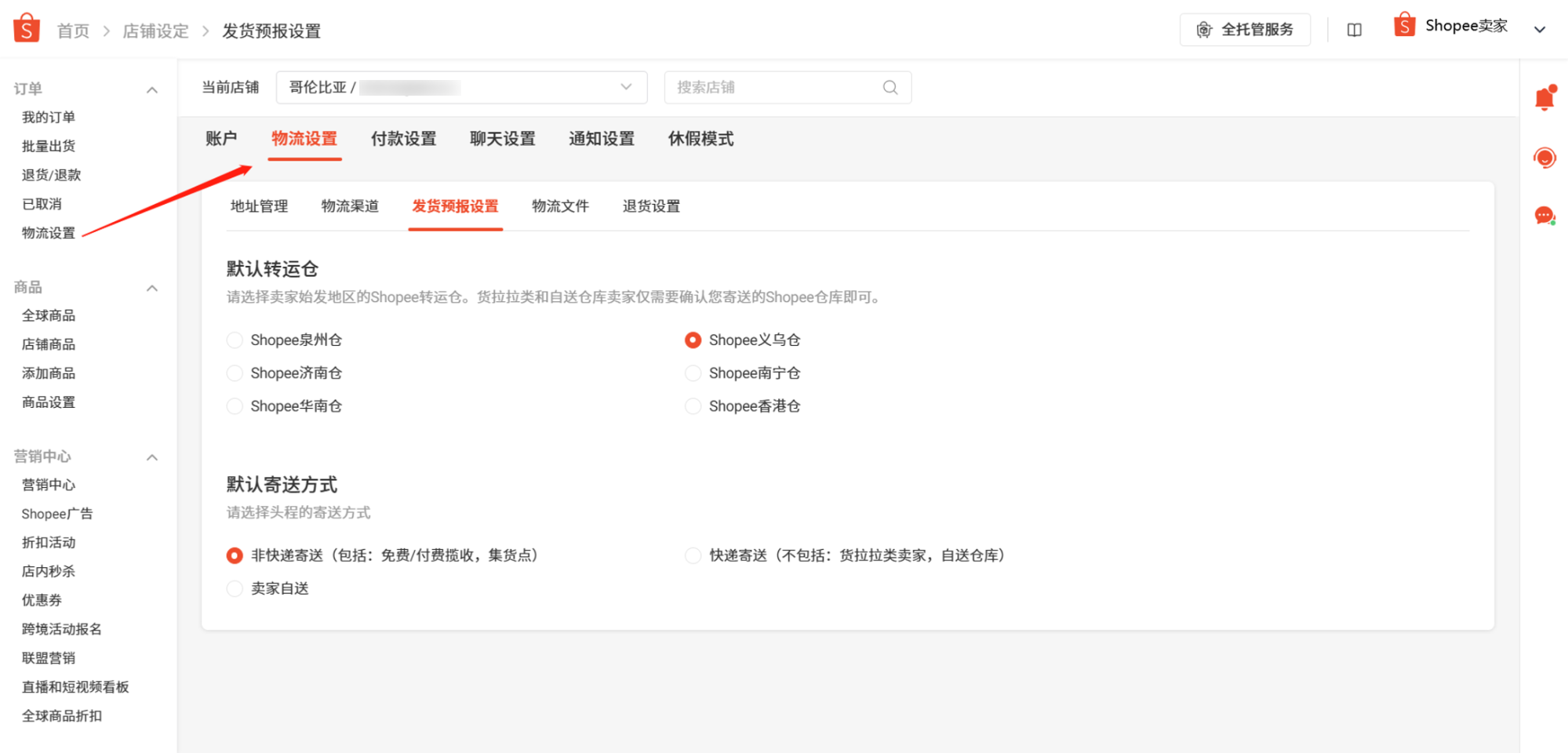Click the book icon in header
This screenshot has height=753, width=1568.
click(x=1354, y=30)
